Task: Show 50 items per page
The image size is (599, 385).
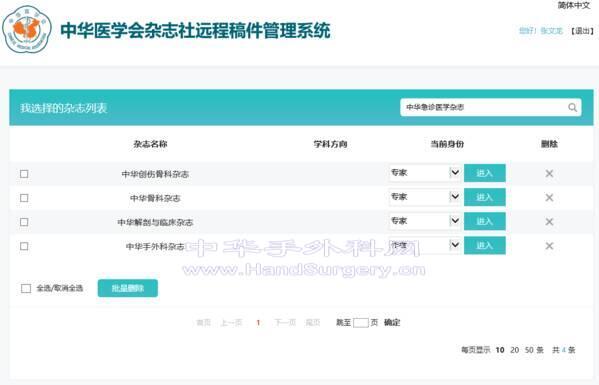Action: [x=529, y=350]
